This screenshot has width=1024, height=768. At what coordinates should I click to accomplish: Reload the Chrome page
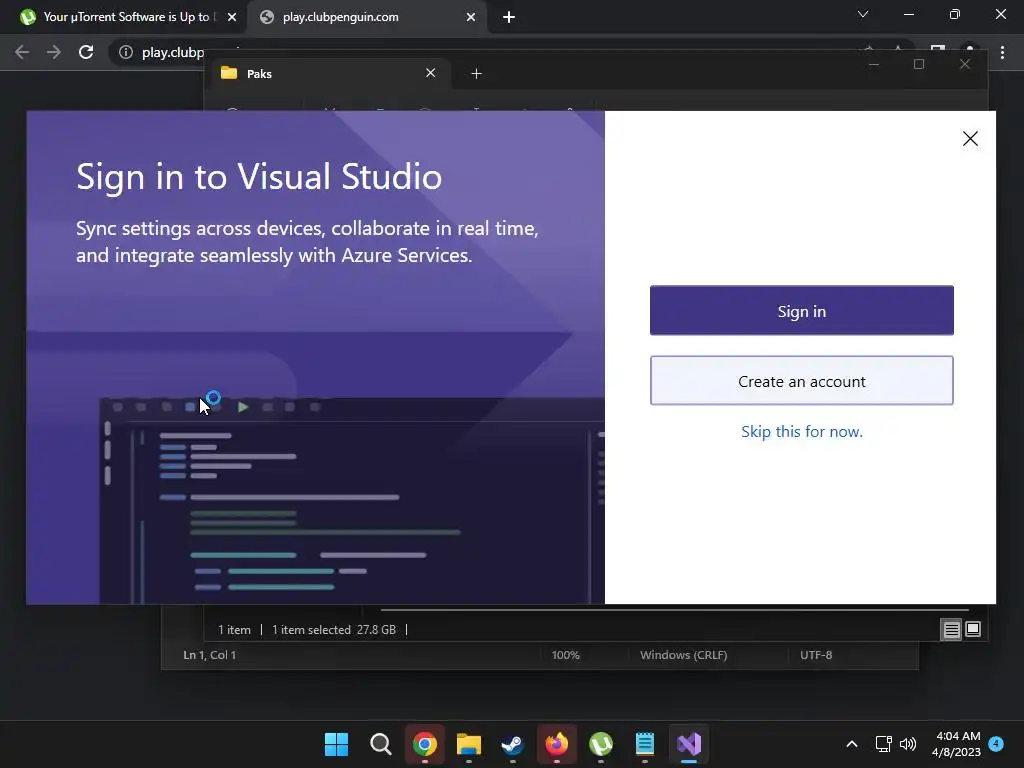click(x=86, y=52)
